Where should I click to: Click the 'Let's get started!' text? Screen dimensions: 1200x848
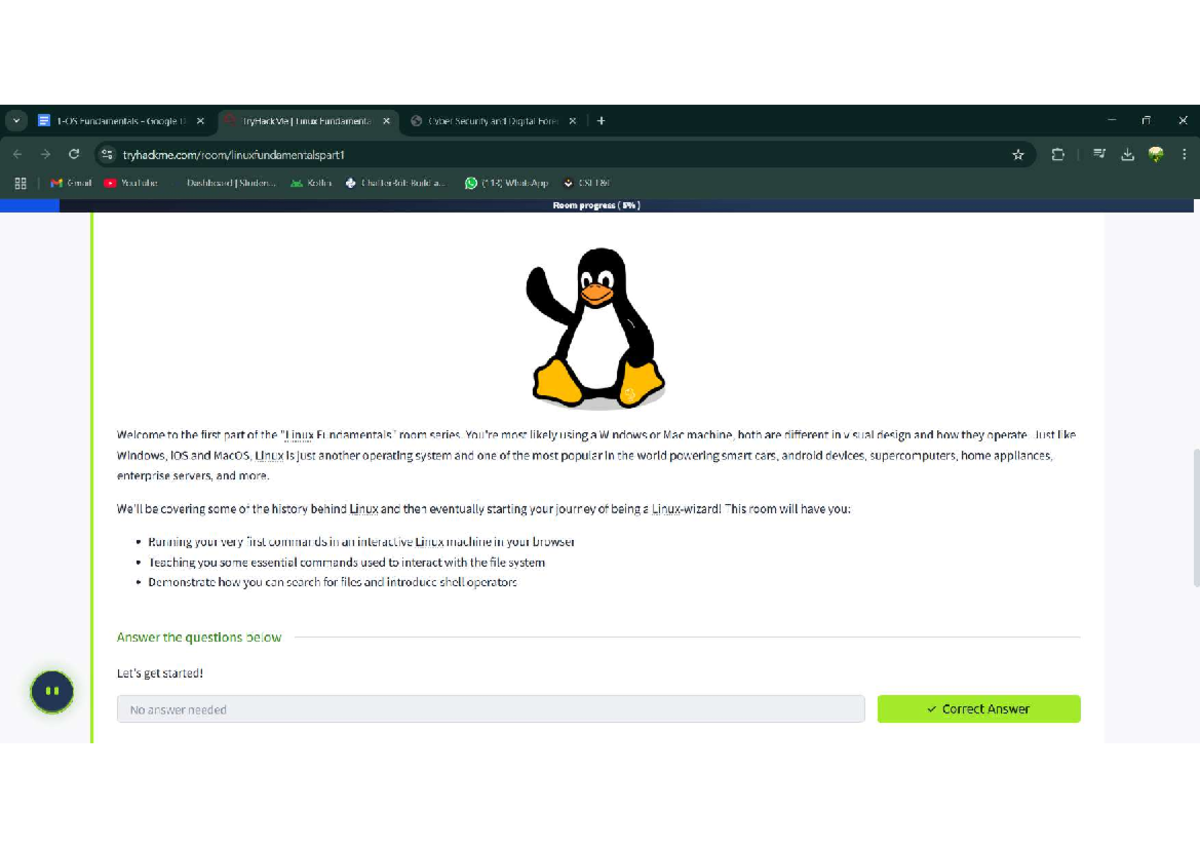point(160,673)
